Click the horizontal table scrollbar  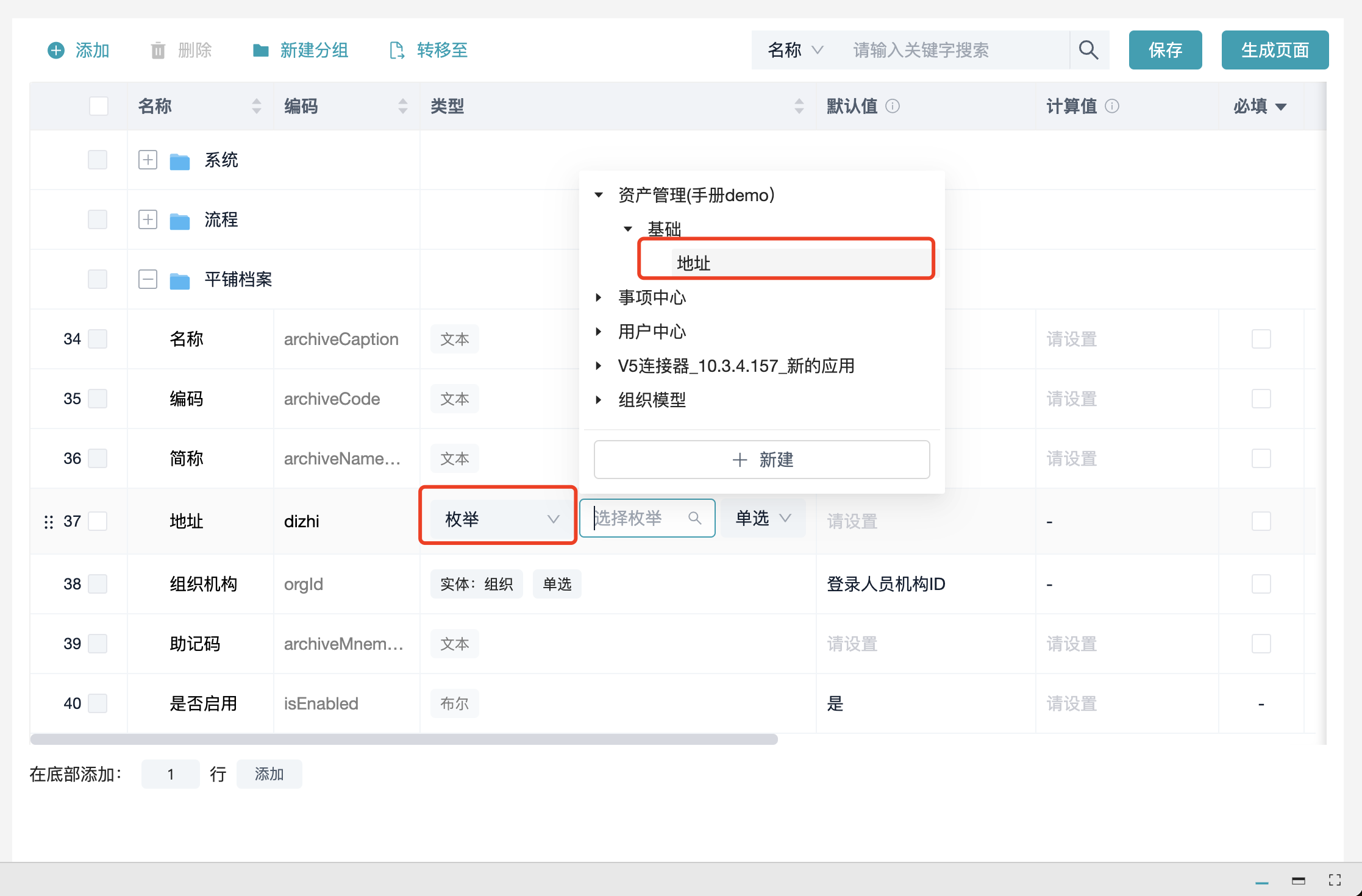pos(404,739)
